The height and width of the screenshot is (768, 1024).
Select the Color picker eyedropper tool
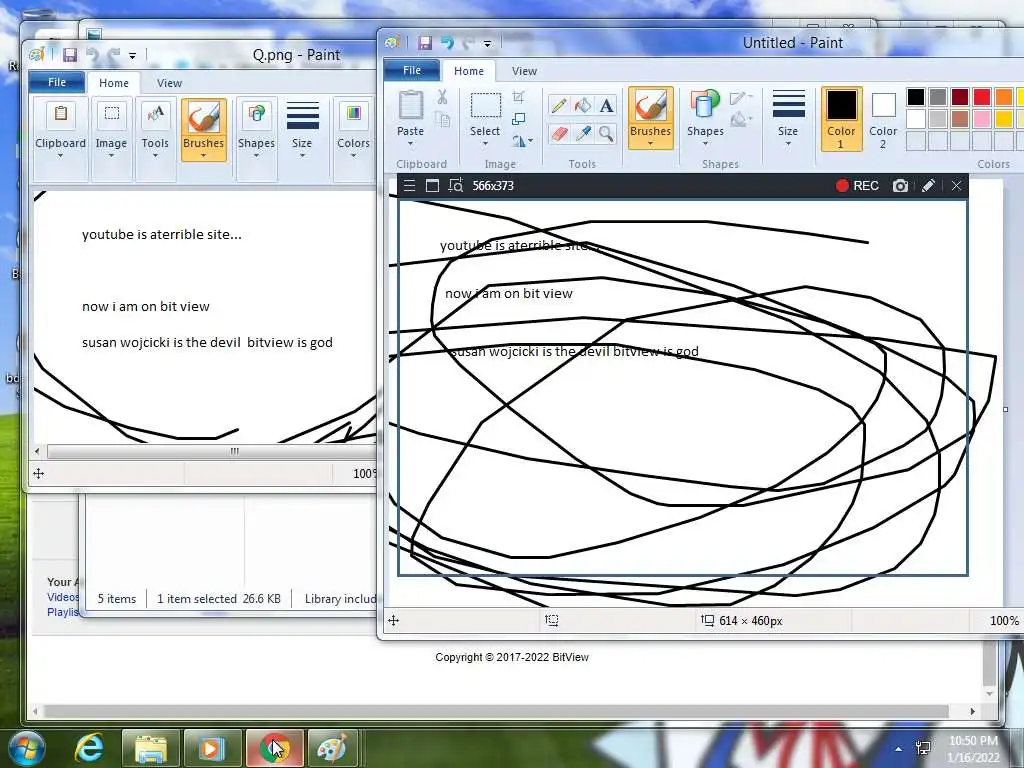pyautogui.click(x=583, y=134)
